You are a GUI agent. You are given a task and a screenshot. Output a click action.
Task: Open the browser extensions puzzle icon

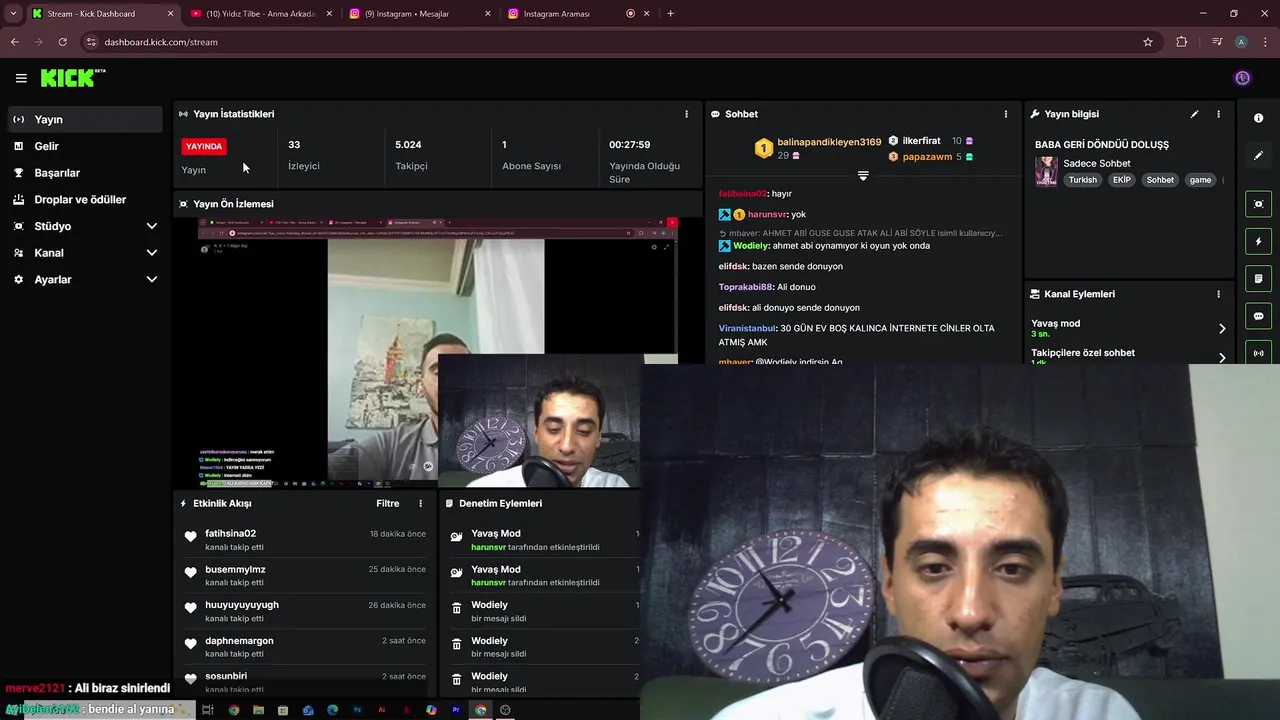(1182, 42)
